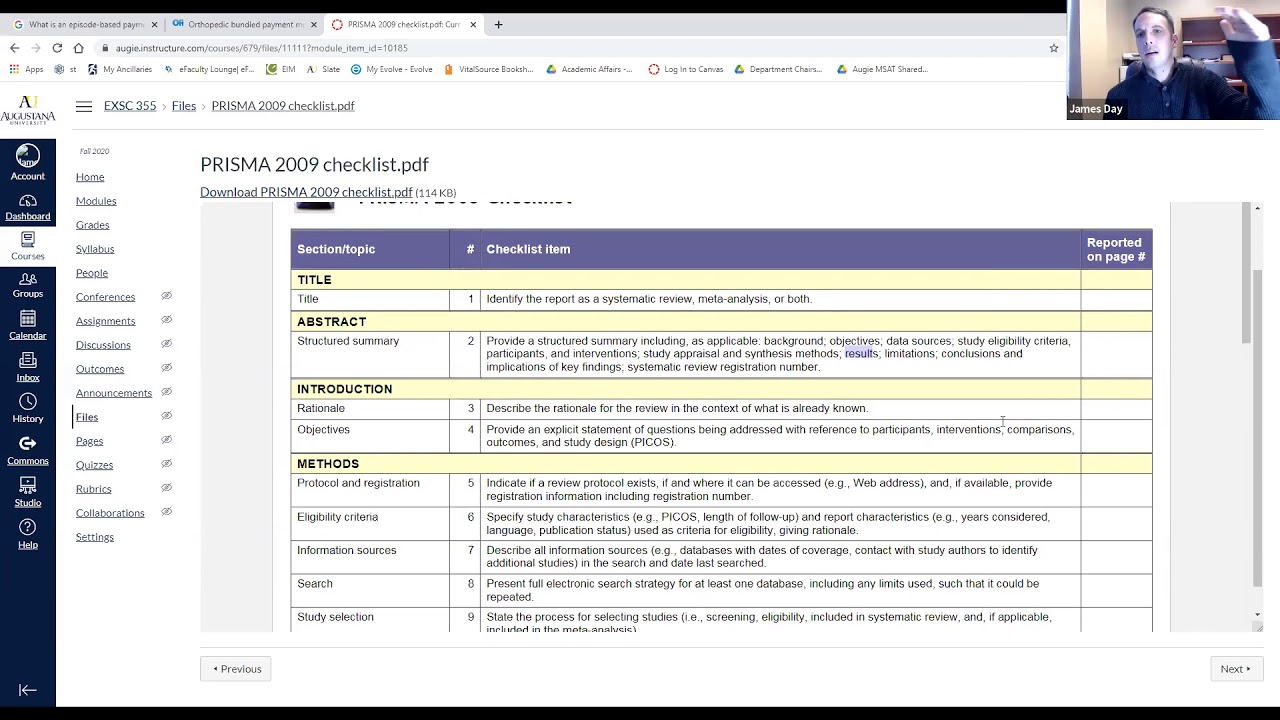The width and height of the screenshot is (1280, 720).
Task: Click the hidden-eye icon beside Quizzes
Action: [x=167, y=465]
